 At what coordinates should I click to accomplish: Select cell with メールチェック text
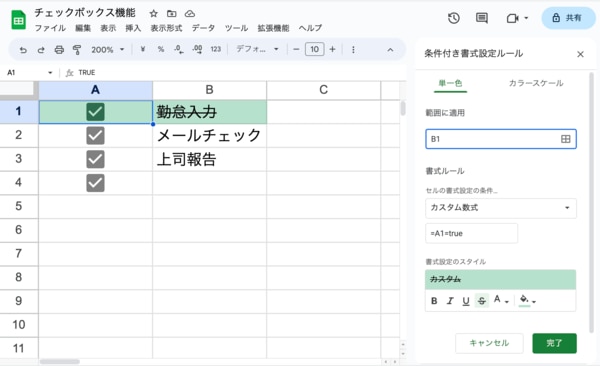tap(209, 136)
